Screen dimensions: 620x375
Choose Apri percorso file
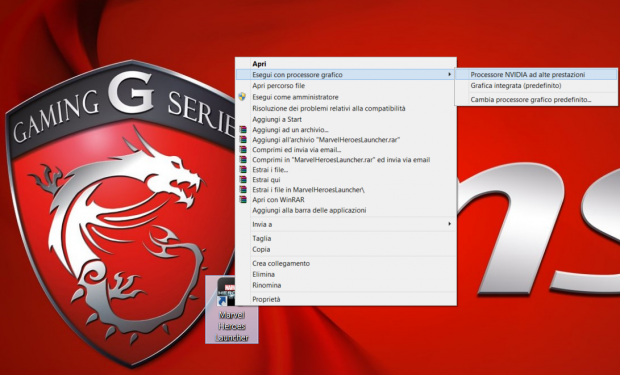pyautogui.click(x=346, y=85)
